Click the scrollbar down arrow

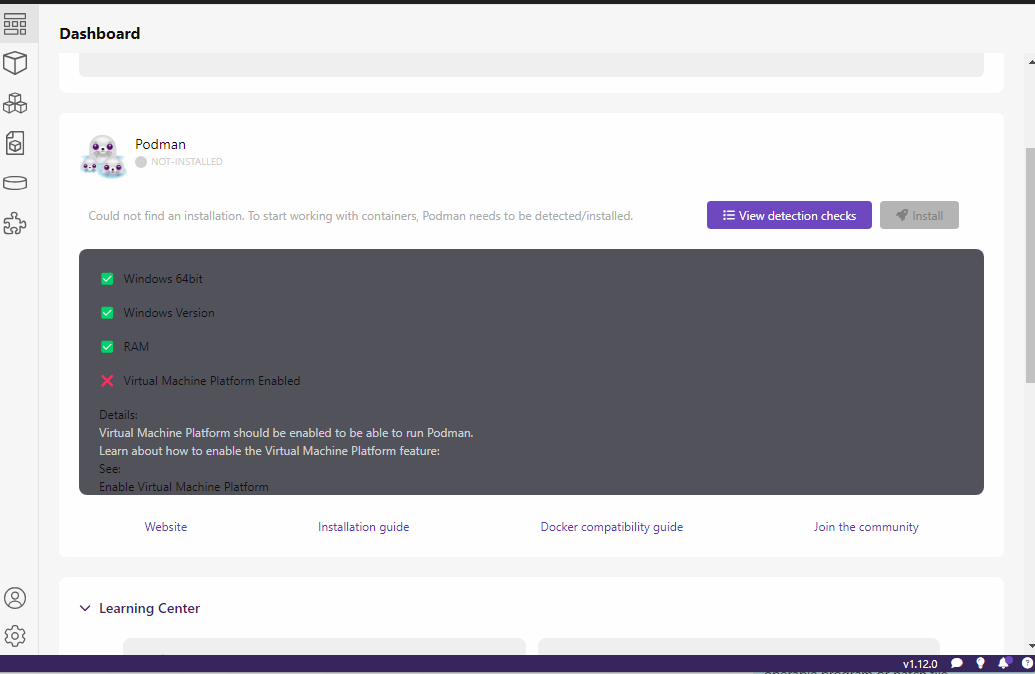(1031, 646)
